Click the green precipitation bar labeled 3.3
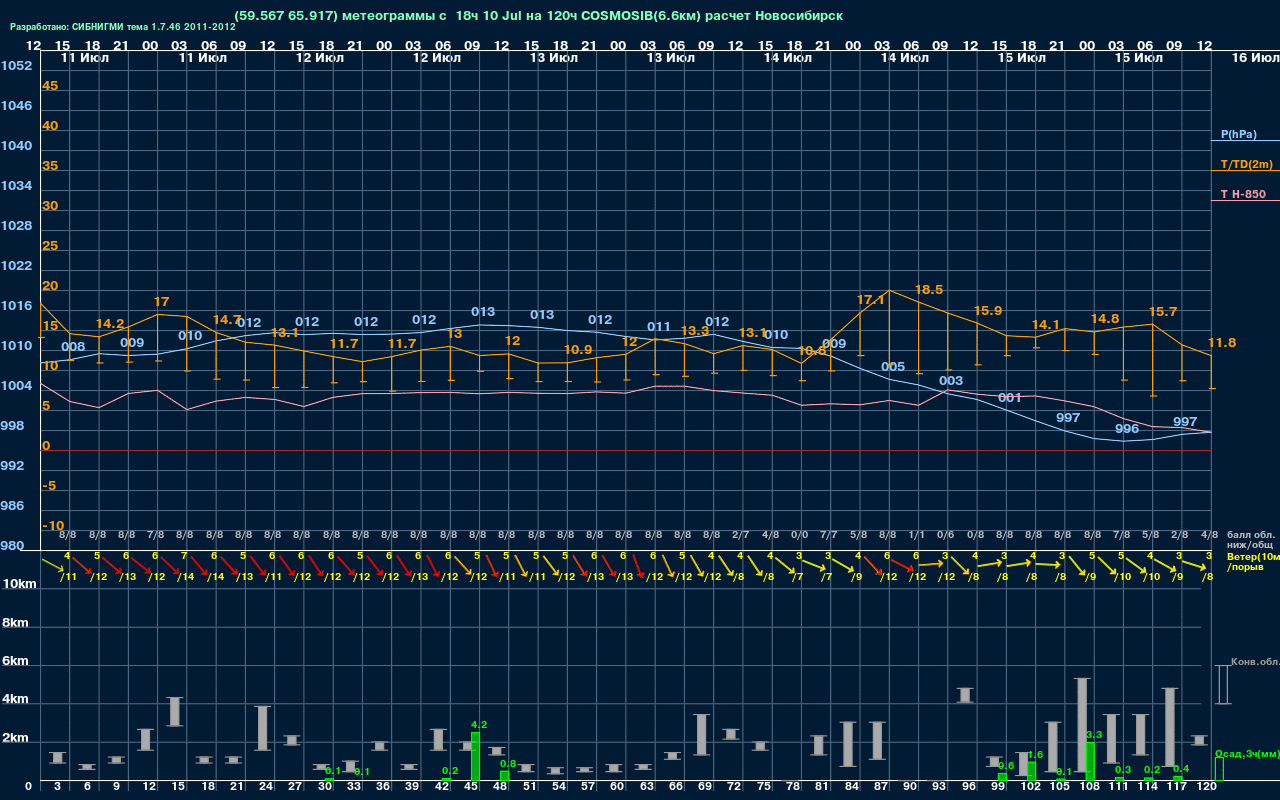 click(1090, 761)
